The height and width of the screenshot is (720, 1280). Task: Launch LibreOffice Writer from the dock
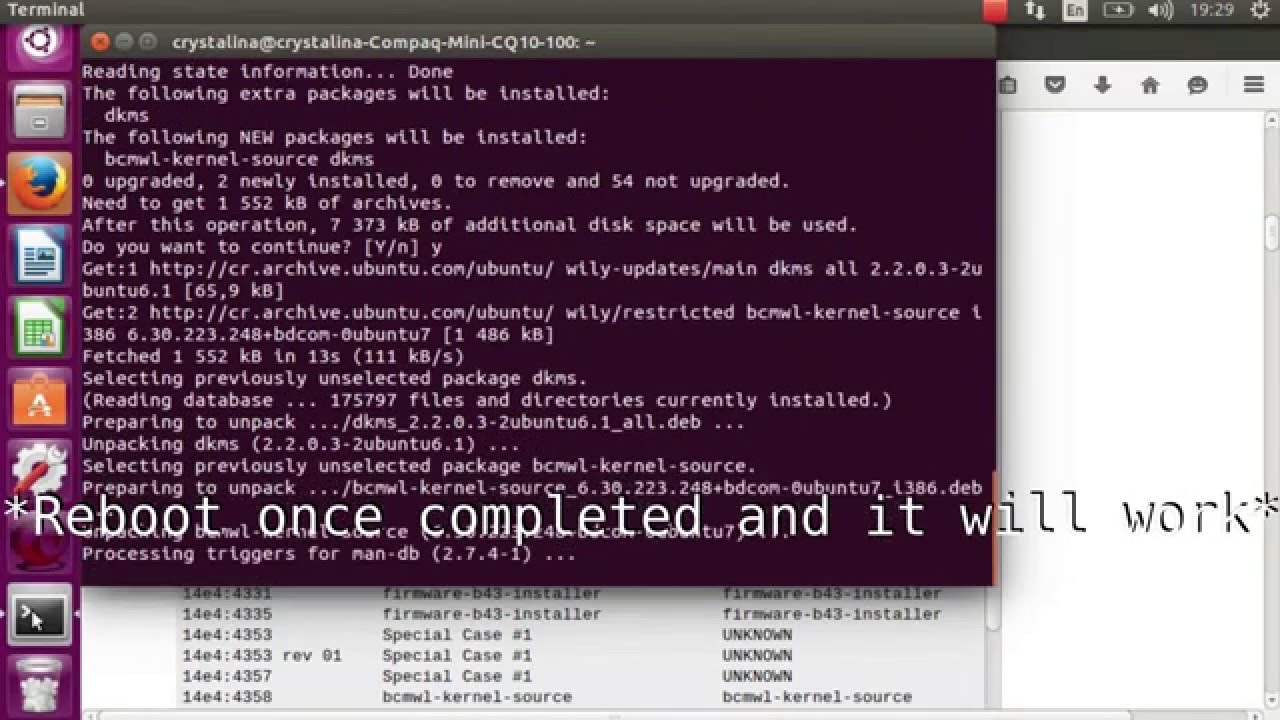click(40, 255)
